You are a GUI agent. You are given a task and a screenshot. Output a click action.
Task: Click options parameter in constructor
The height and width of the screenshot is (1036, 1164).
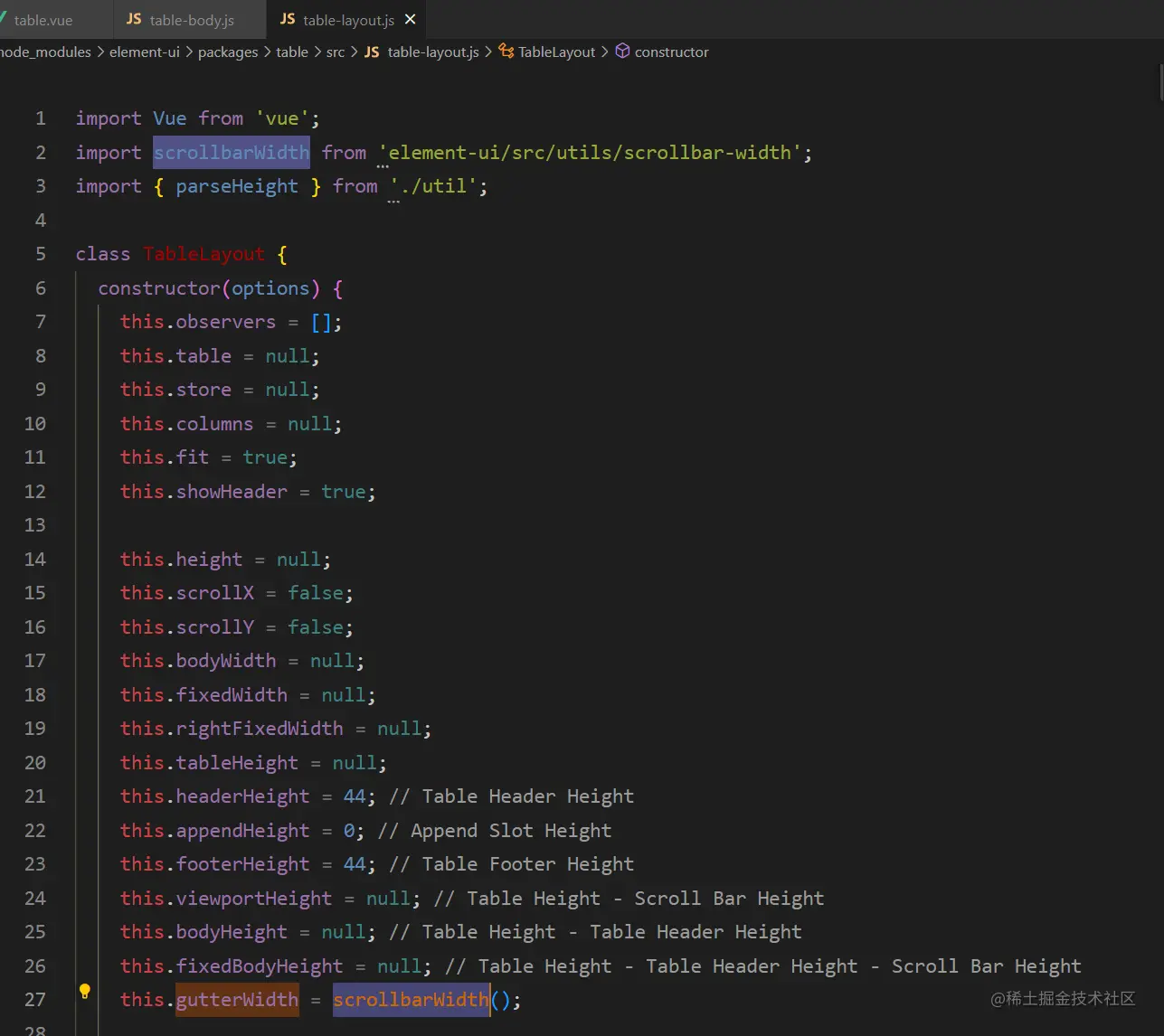click(x=270, y=288)
